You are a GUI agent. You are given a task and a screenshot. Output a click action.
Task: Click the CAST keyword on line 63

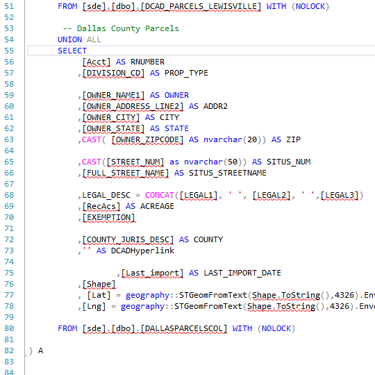pos(91,140)
